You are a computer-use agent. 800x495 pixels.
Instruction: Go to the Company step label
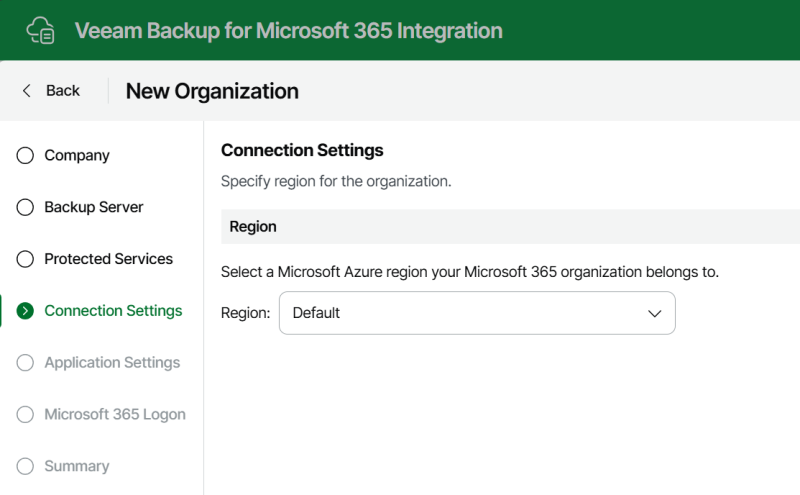pyautogui.click(x=77, y=156)
